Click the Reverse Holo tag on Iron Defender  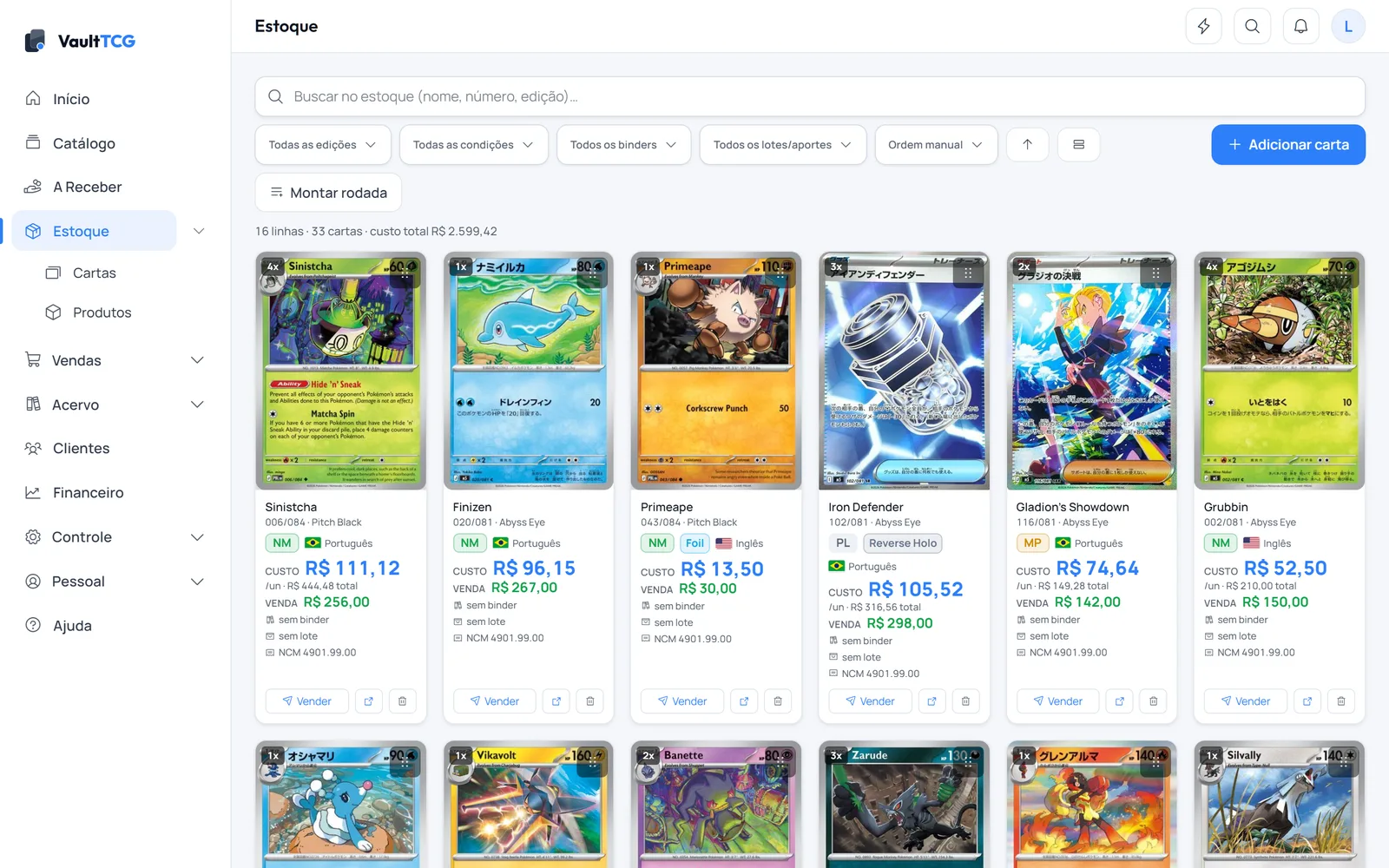[903, 543]
